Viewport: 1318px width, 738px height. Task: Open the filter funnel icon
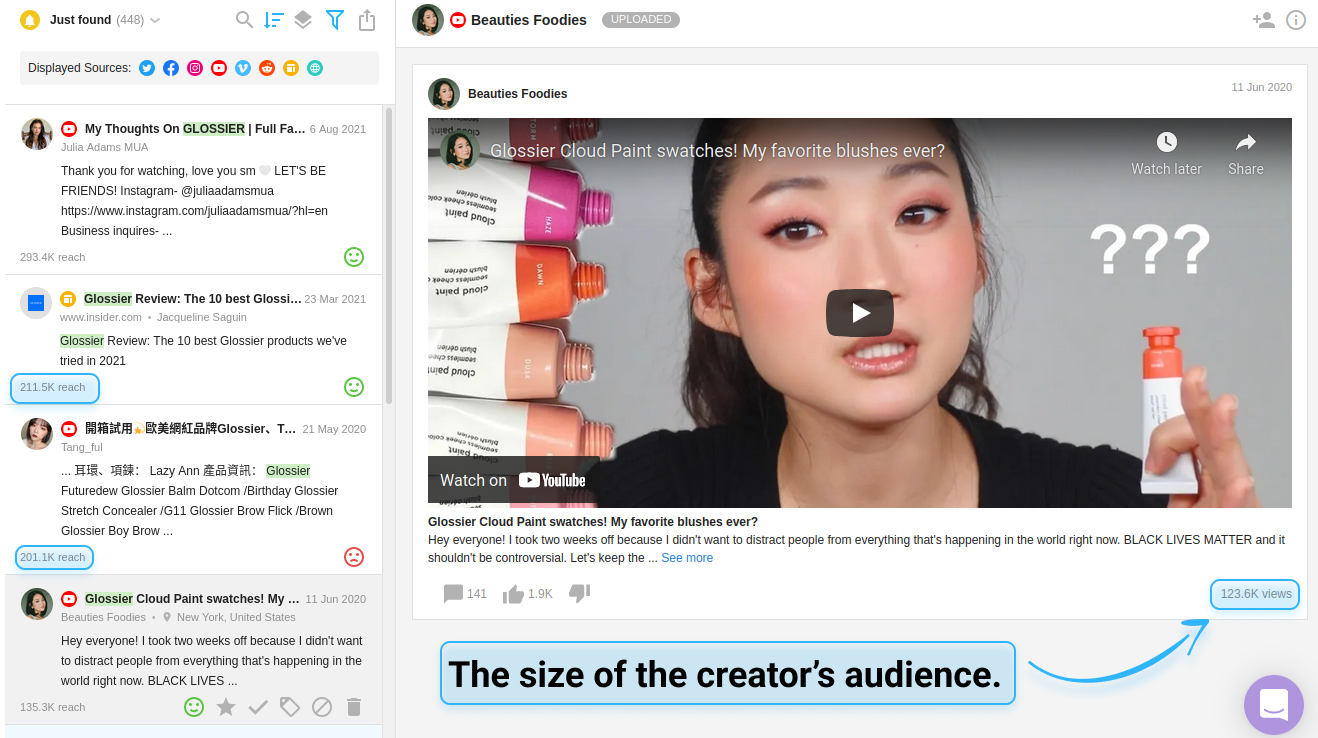(335, 19)
